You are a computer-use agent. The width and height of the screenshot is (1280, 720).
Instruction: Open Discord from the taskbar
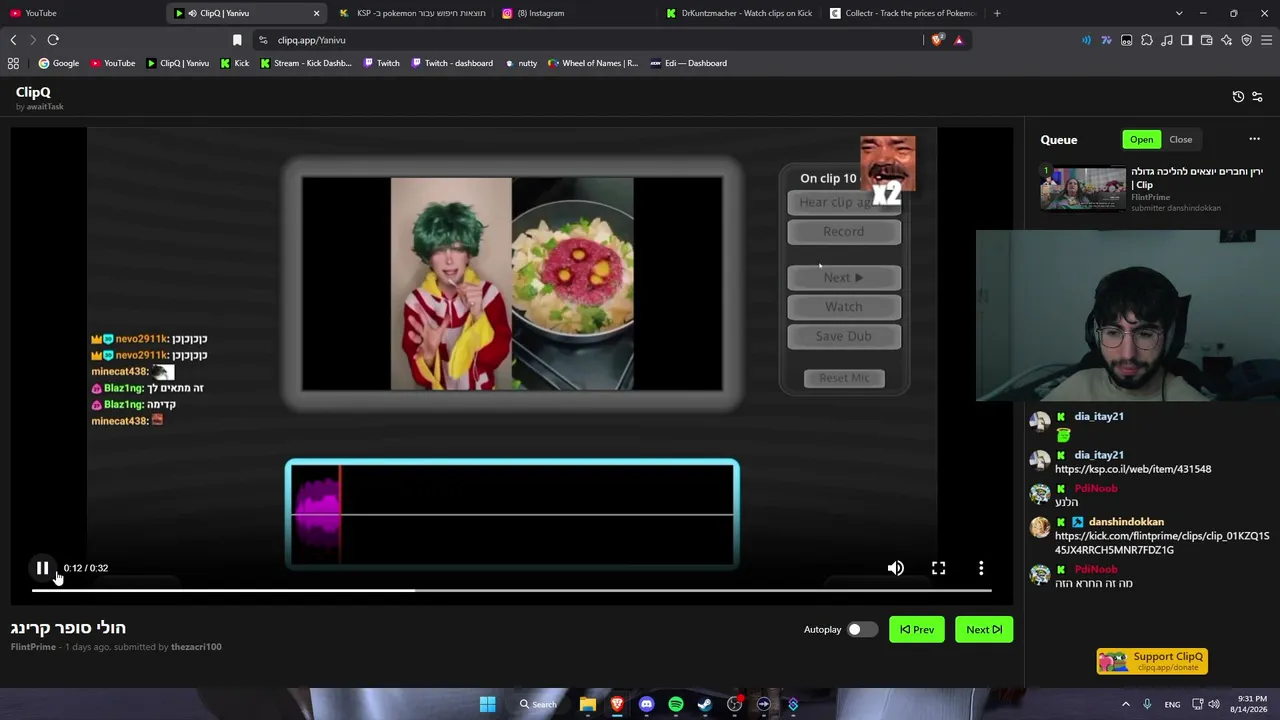pyautogui.click(x=646, y=704)
